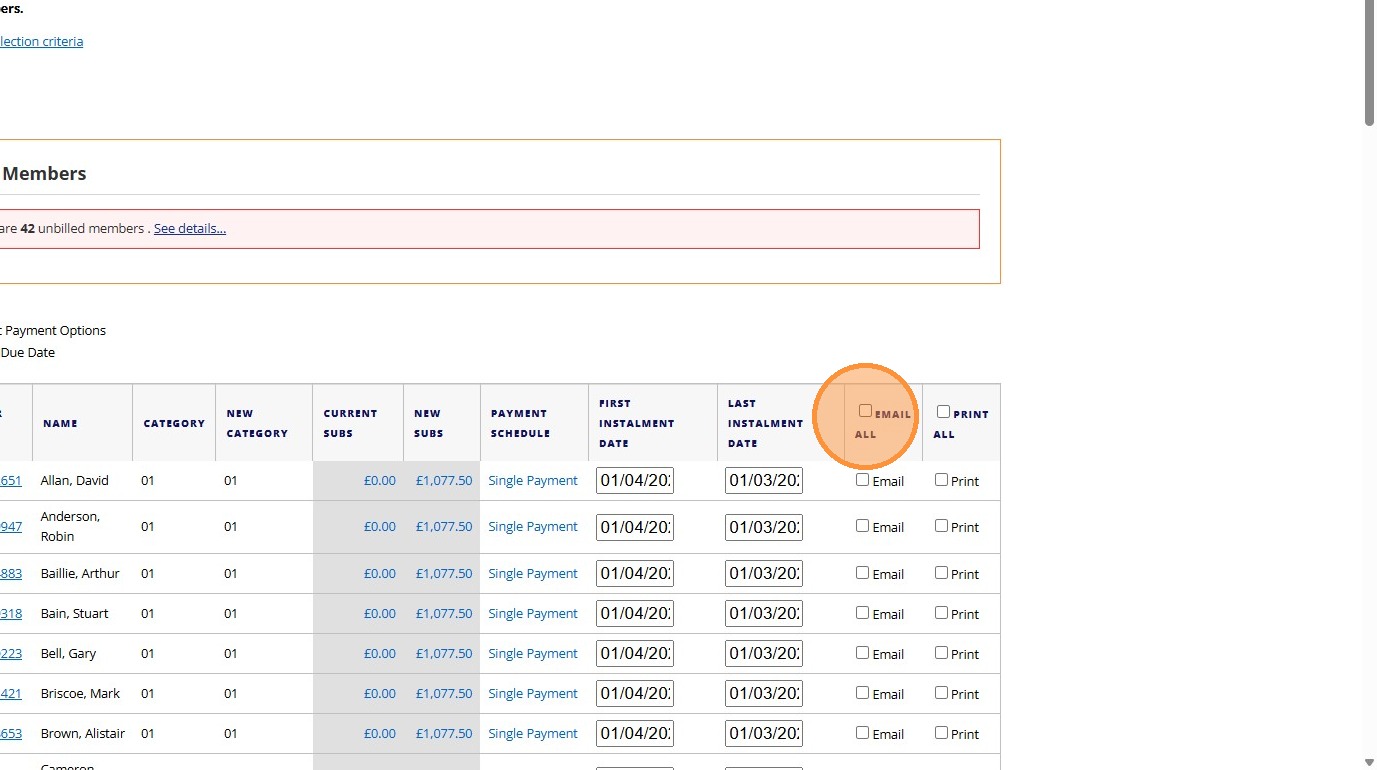
Task: Check Email for Briscoe, Mark
Action: (x=862, y=693)
